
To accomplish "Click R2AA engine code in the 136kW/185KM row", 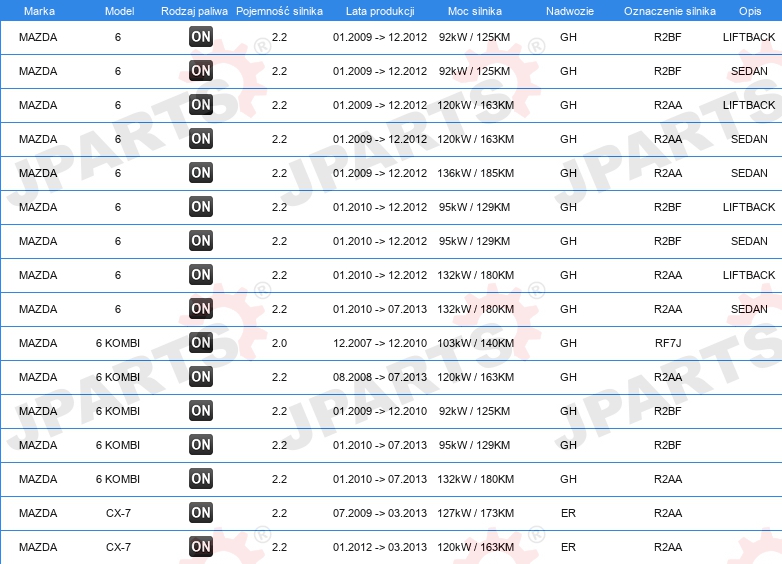I will [668, 173].
